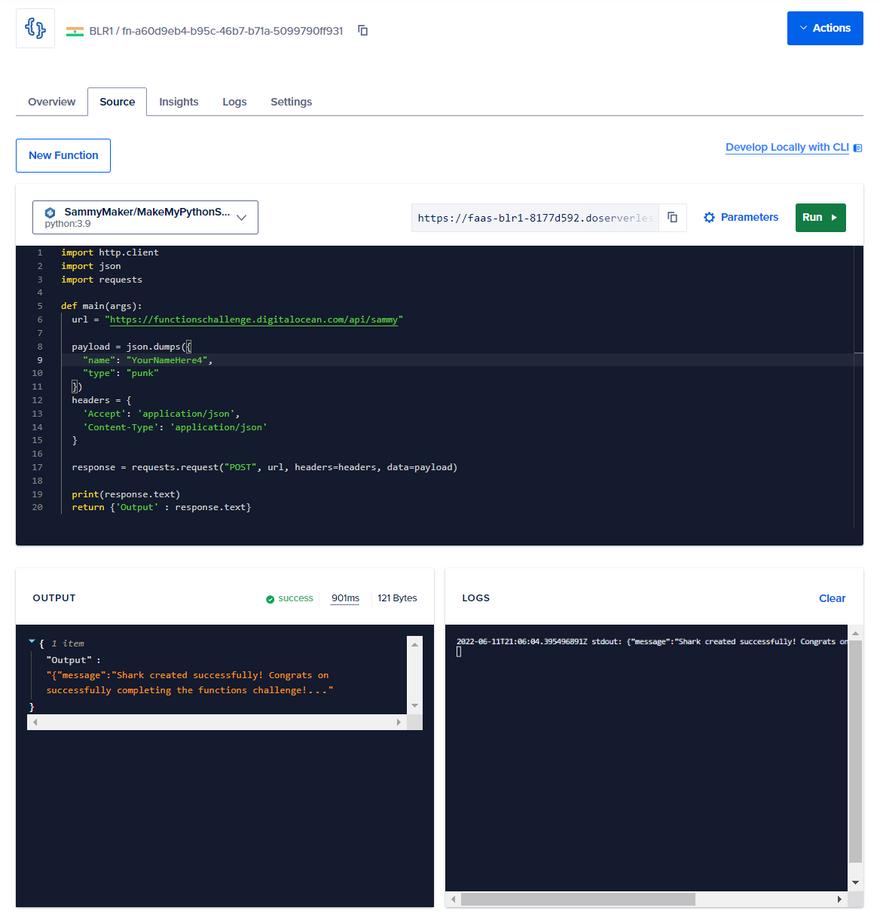Open the Insights tab
The width and height of the screenshot is (880, 917).
[x=178, y=102]
